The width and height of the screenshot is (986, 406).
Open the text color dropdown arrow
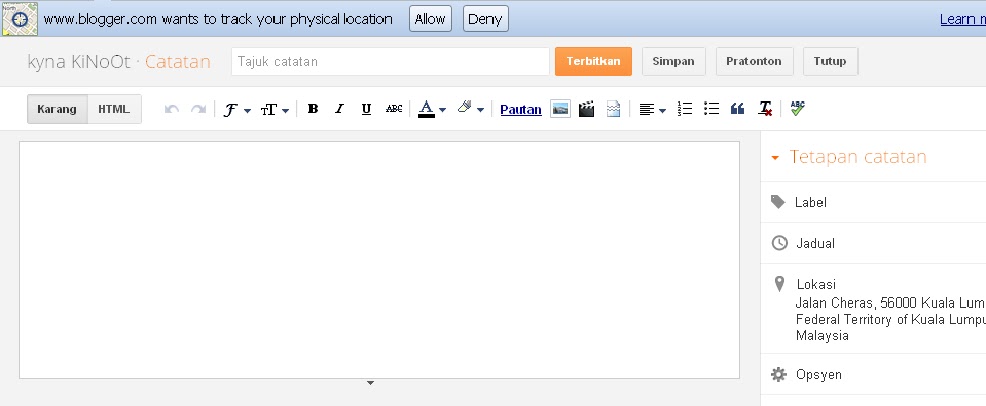(x=442, y=110)
